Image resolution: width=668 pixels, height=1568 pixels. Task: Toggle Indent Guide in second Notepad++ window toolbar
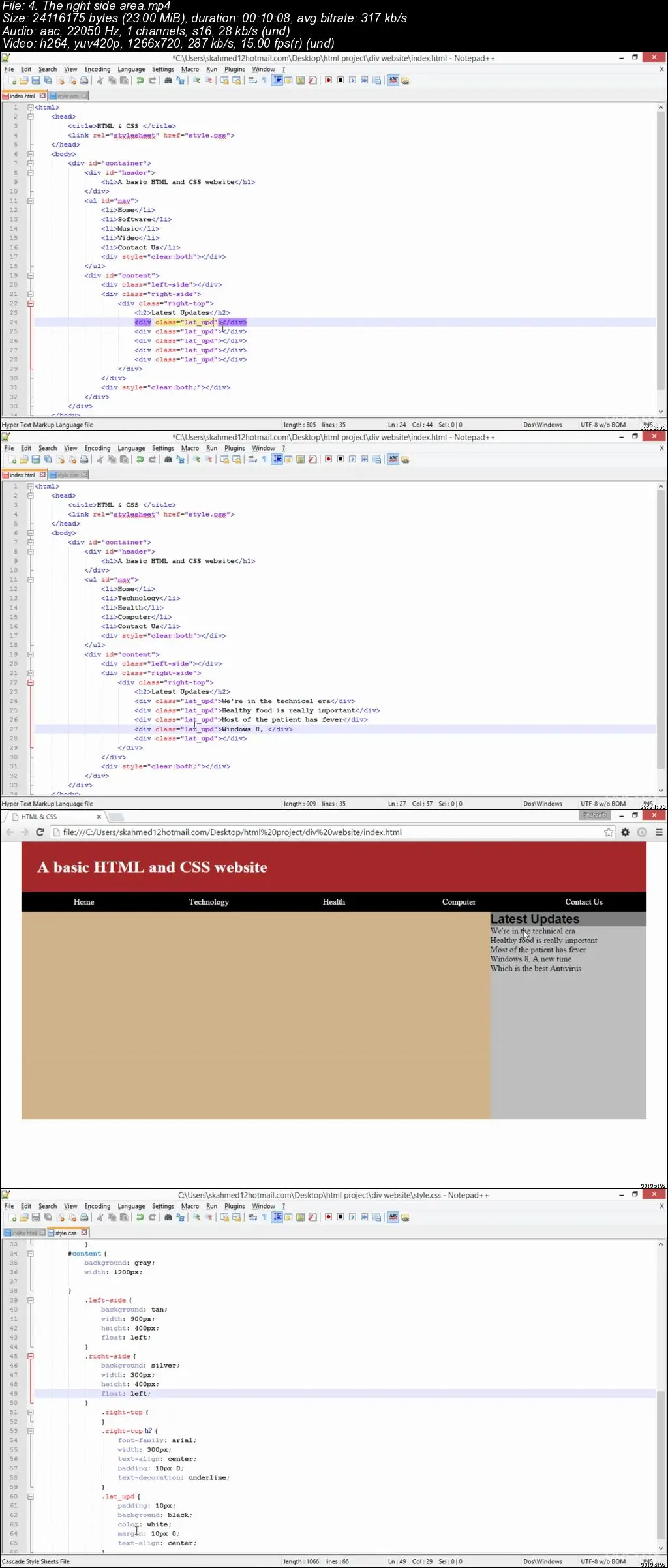(x=277, y=460)
